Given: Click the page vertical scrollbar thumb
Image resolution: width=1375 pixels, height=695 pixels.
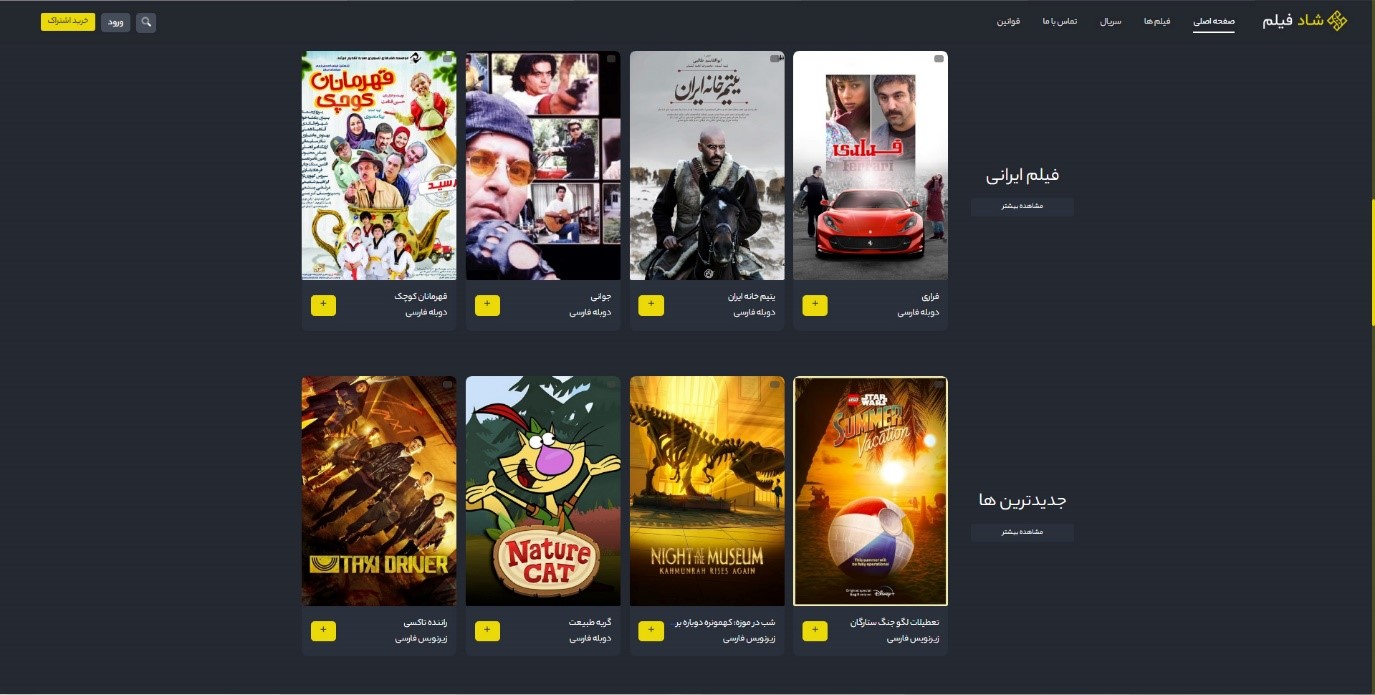Looking at the screenshot, I should click(1372, 262).
